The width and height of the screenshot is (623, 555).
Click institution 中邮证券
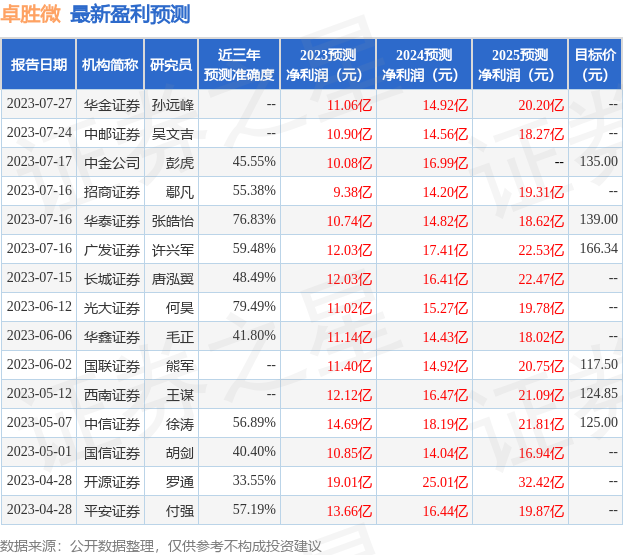112,134
